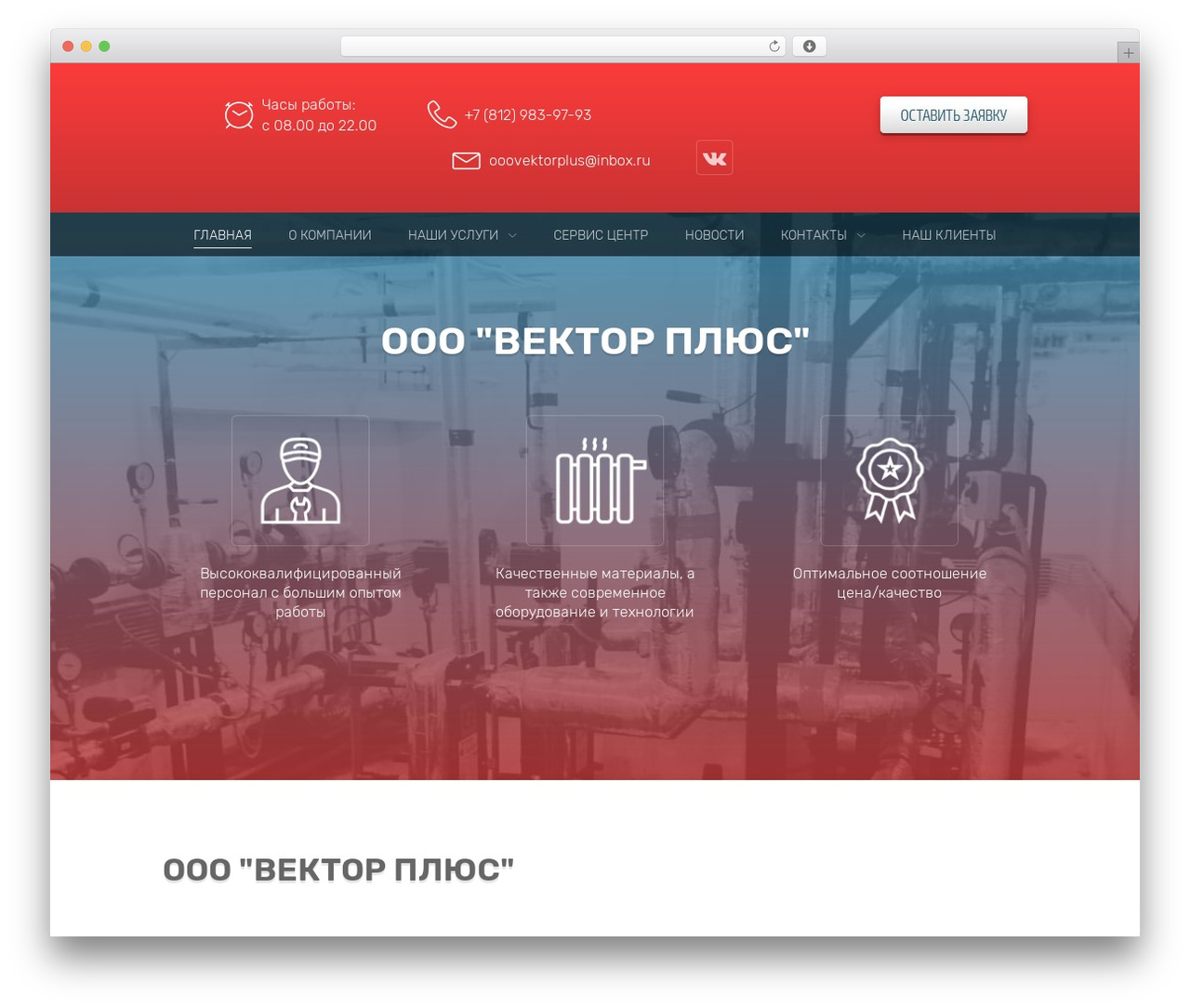1190x1008 pixels.
Task: Expand the НАШИ УСЛУГИ dropdown chevron
Action: click(x=512, y=235)
